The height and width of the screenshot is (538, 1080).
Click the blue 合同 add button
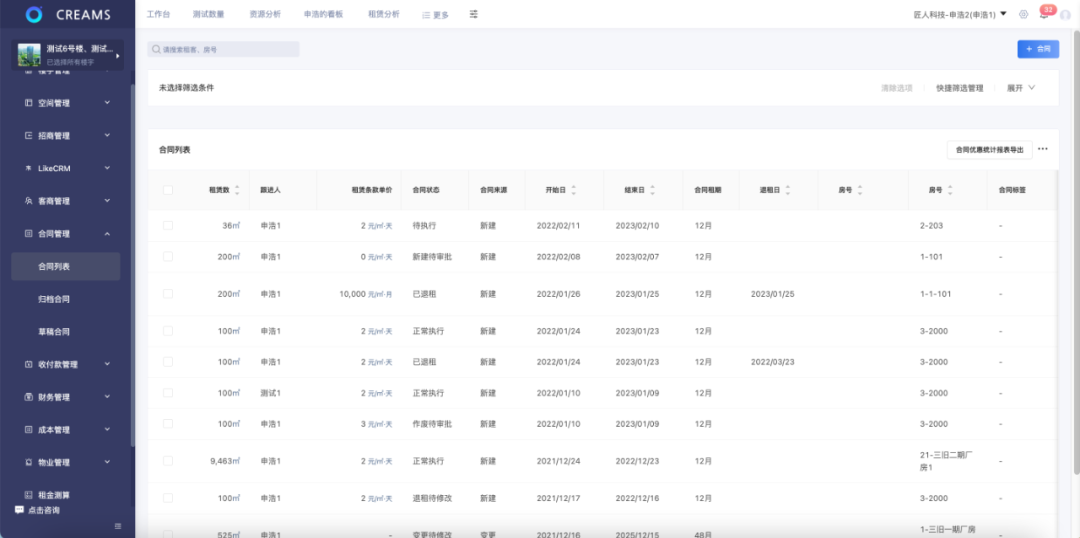1038,49
